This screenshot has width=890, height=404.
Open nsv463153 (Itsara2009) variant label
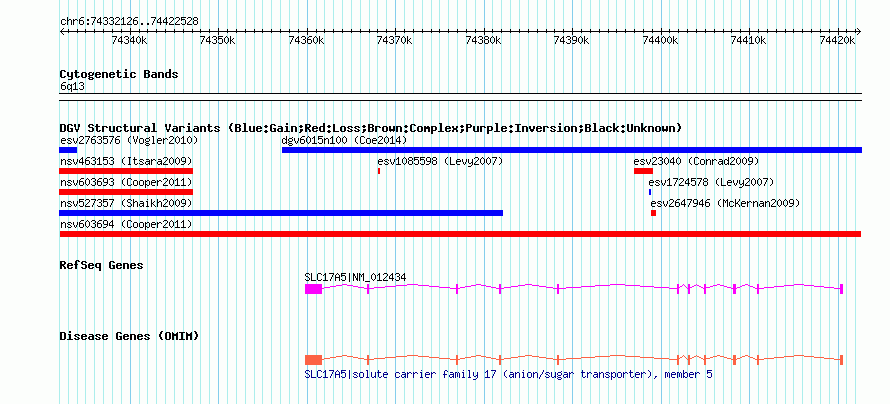click(126, 161)
